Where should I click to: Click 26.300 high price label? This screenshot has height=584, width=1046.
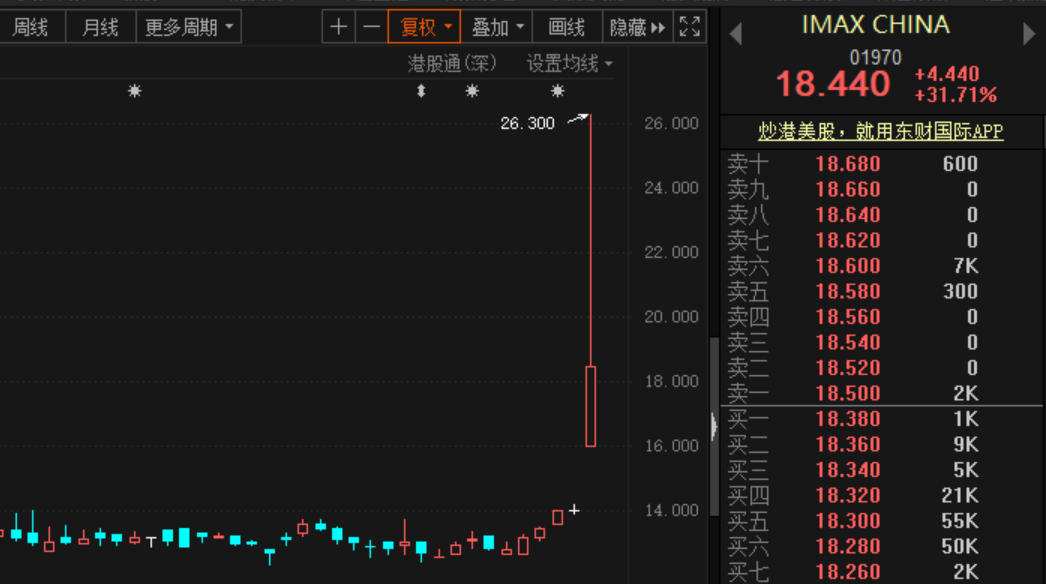click(x=527, y=123)
